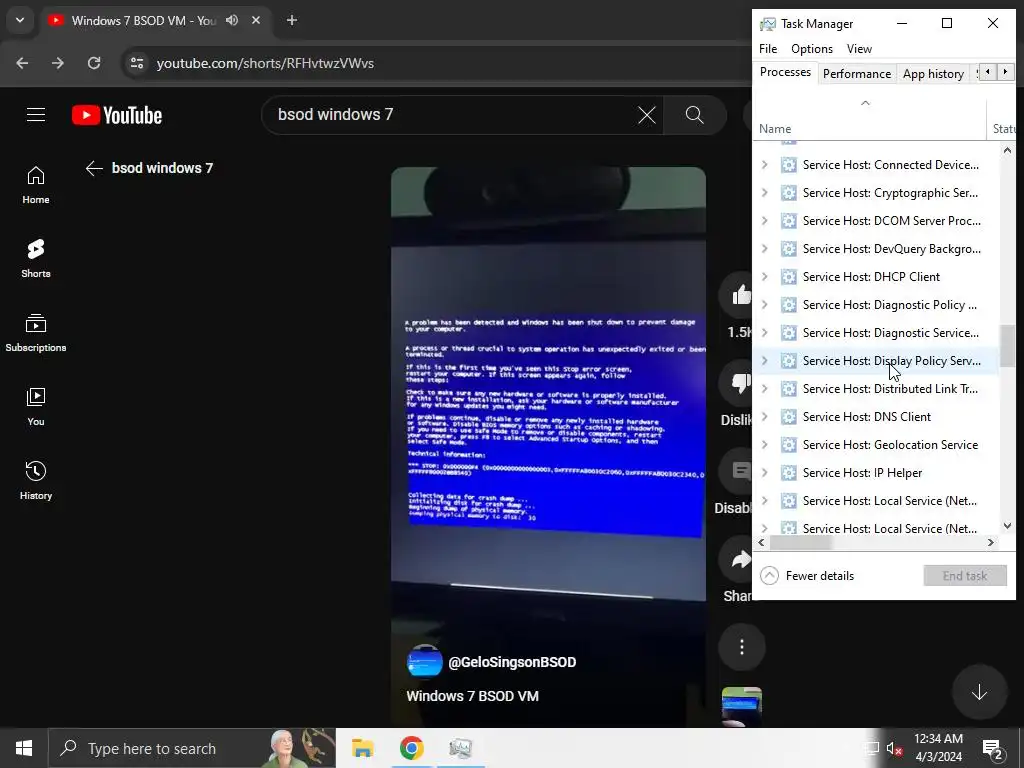Click the browser back arrow
The width and height of the screenshot is (1024, 768).
22,63
